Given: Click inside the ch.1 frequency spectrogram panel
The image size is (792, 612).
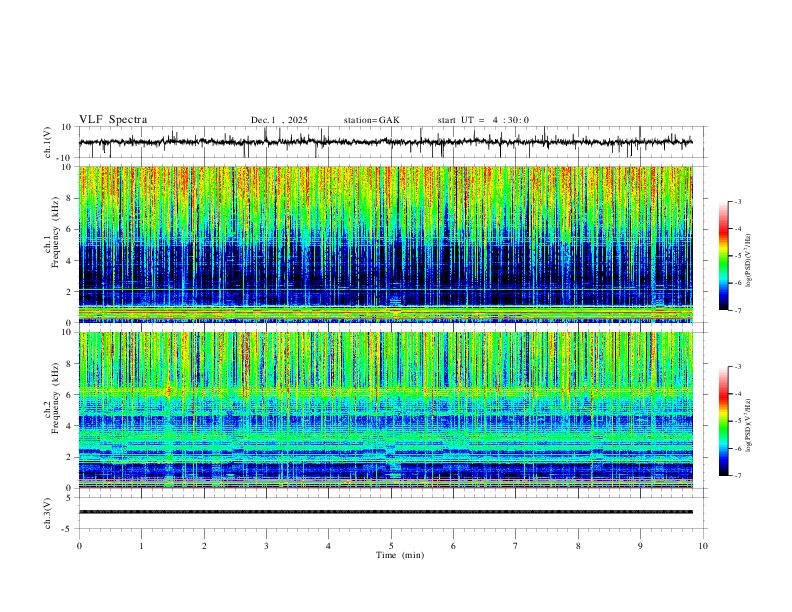Looking at the screenshot, I should (385, 244).
